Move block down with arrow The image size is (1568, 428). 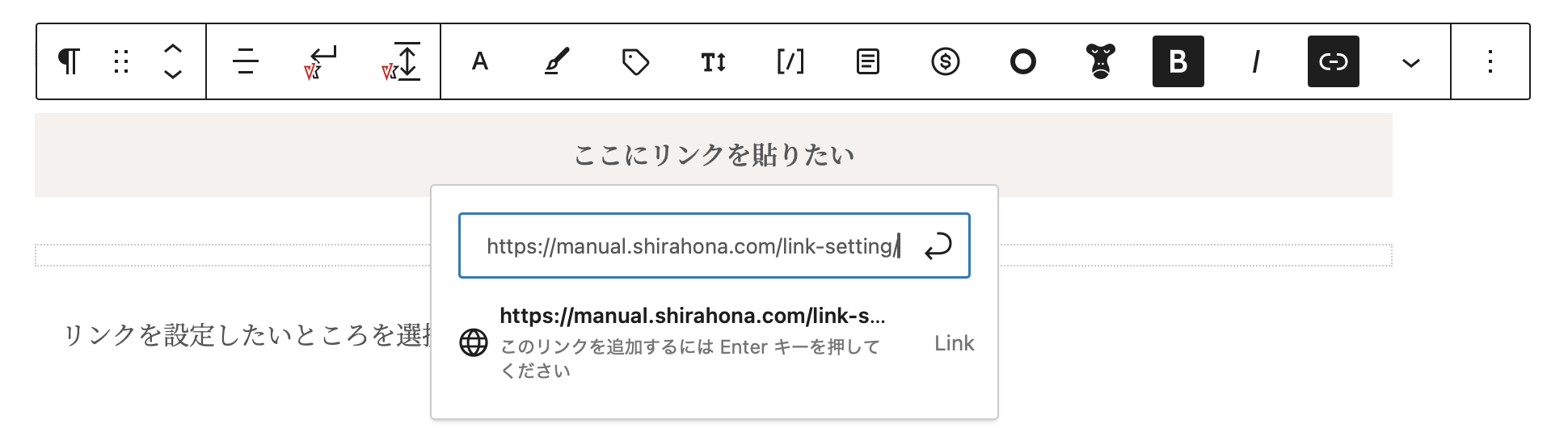pos(172,74)
